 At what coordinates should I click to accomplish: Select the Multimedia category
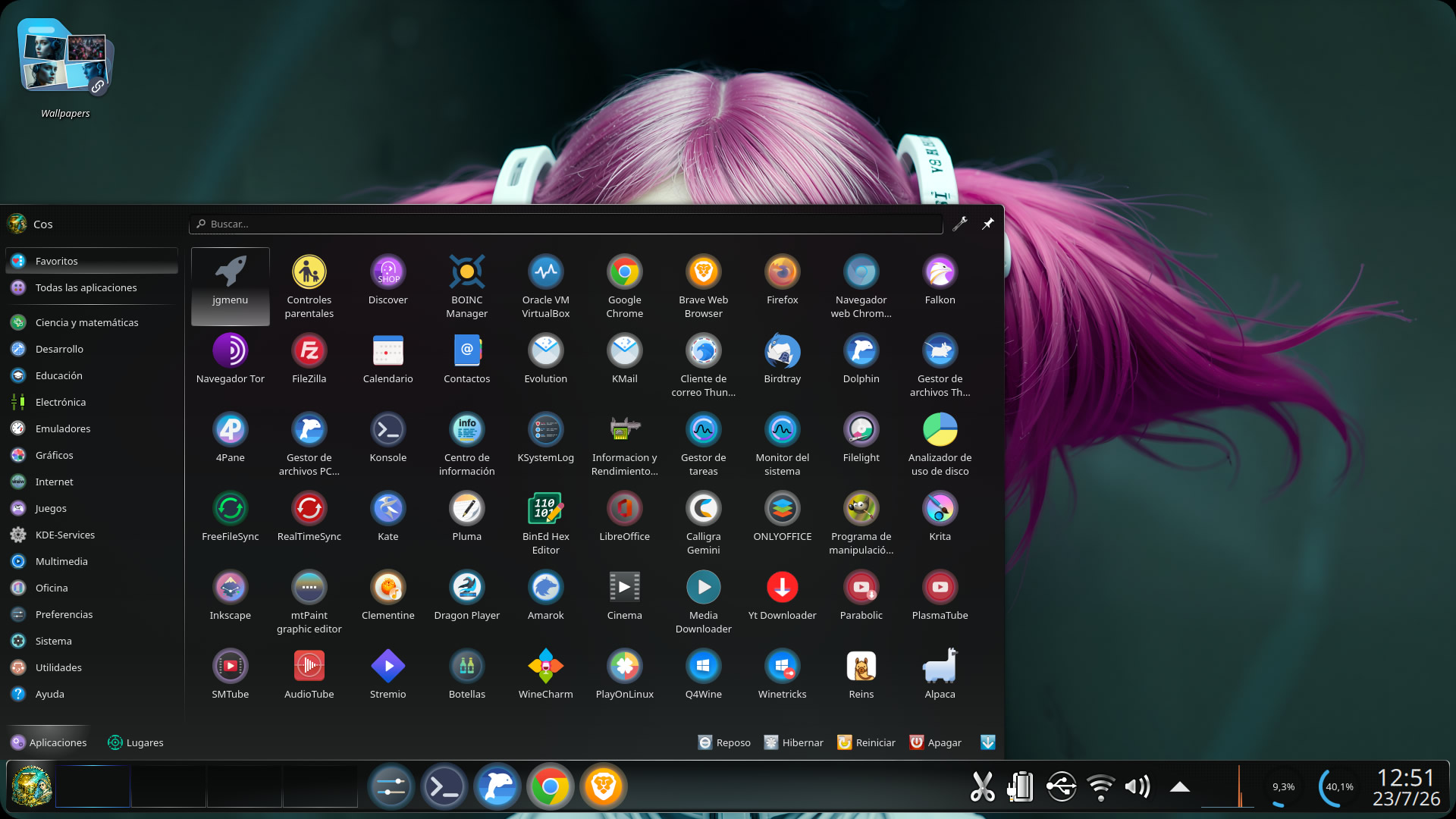click(93, 561)
